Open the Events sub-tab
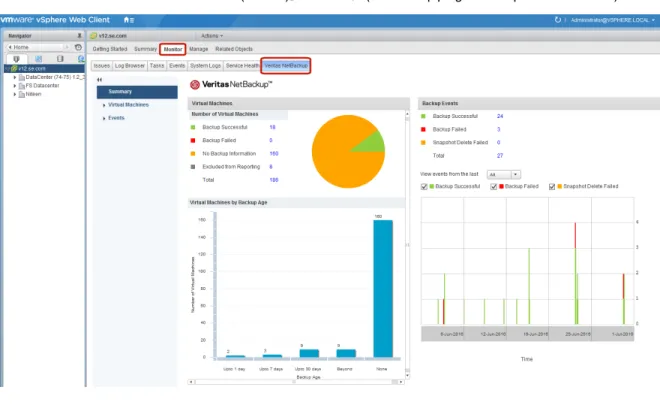The width and height of the screenshot is (660, 411). pos(177,66)
